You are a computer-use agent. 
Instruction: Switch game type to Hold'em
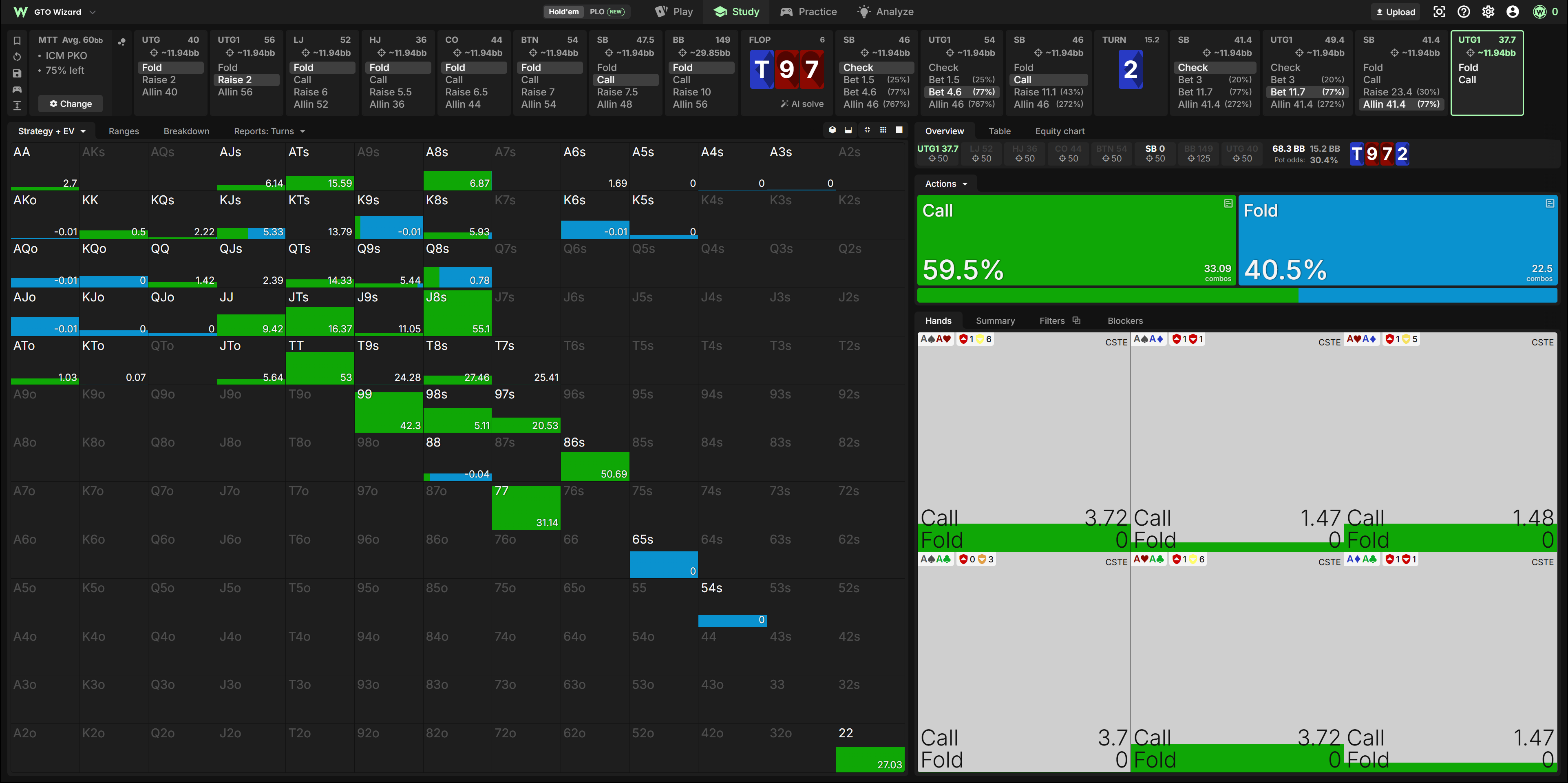564,11
